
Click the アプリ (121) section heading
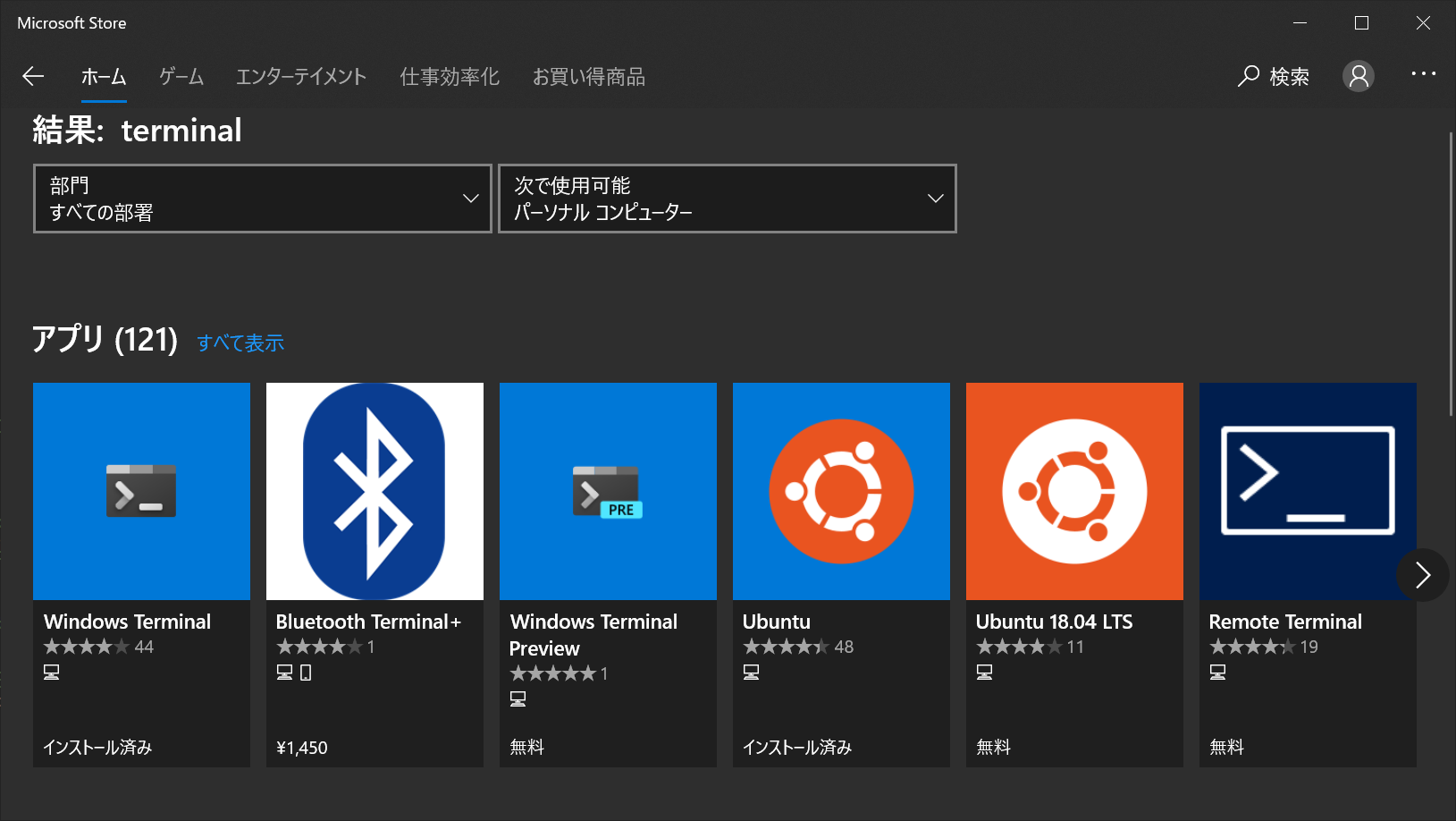[105, 340]
